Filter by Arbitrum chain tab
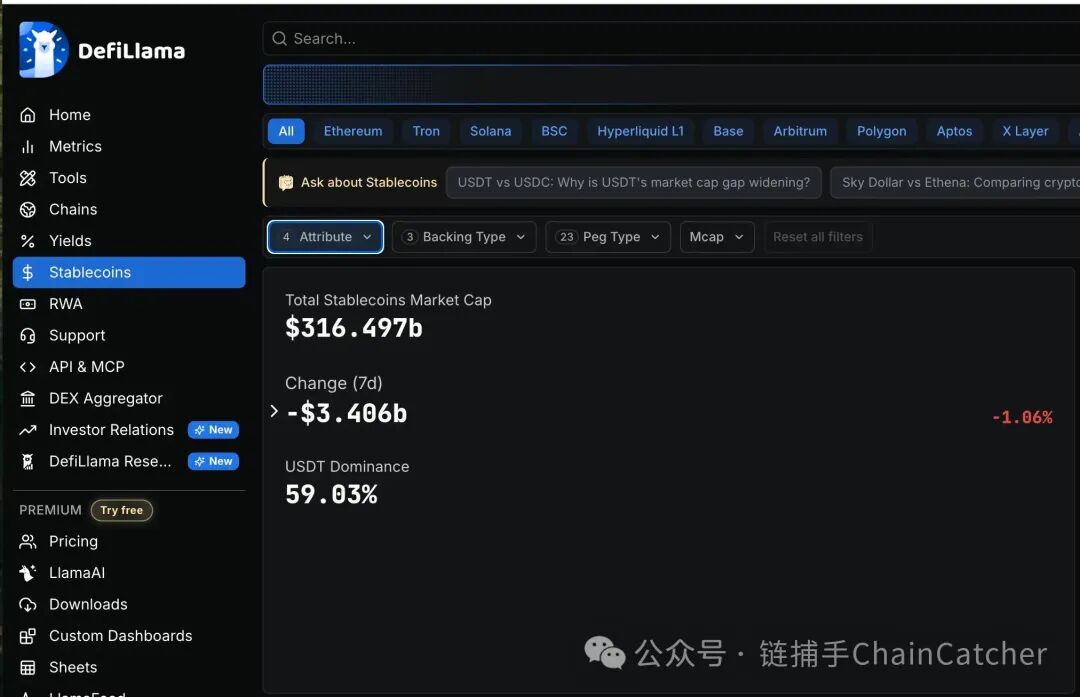Viewport: 1080px width, 697px height. (x=800, y=131)
